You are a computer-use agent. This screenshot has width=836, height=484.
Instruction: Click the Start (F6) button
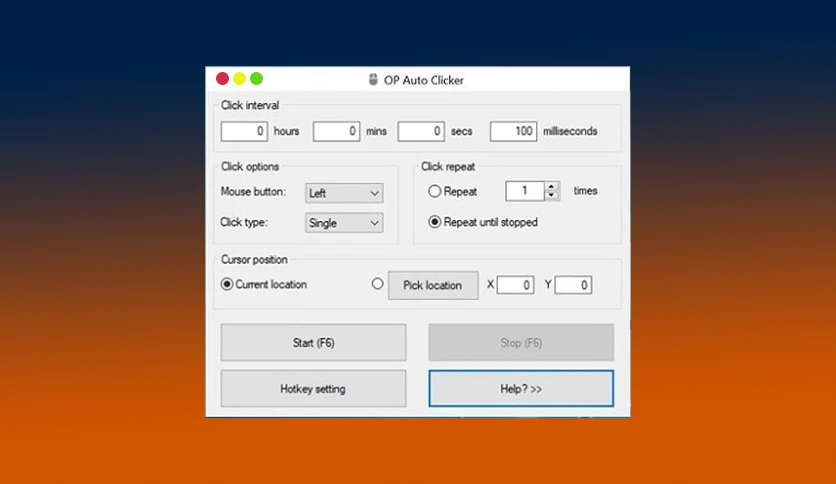314,342
